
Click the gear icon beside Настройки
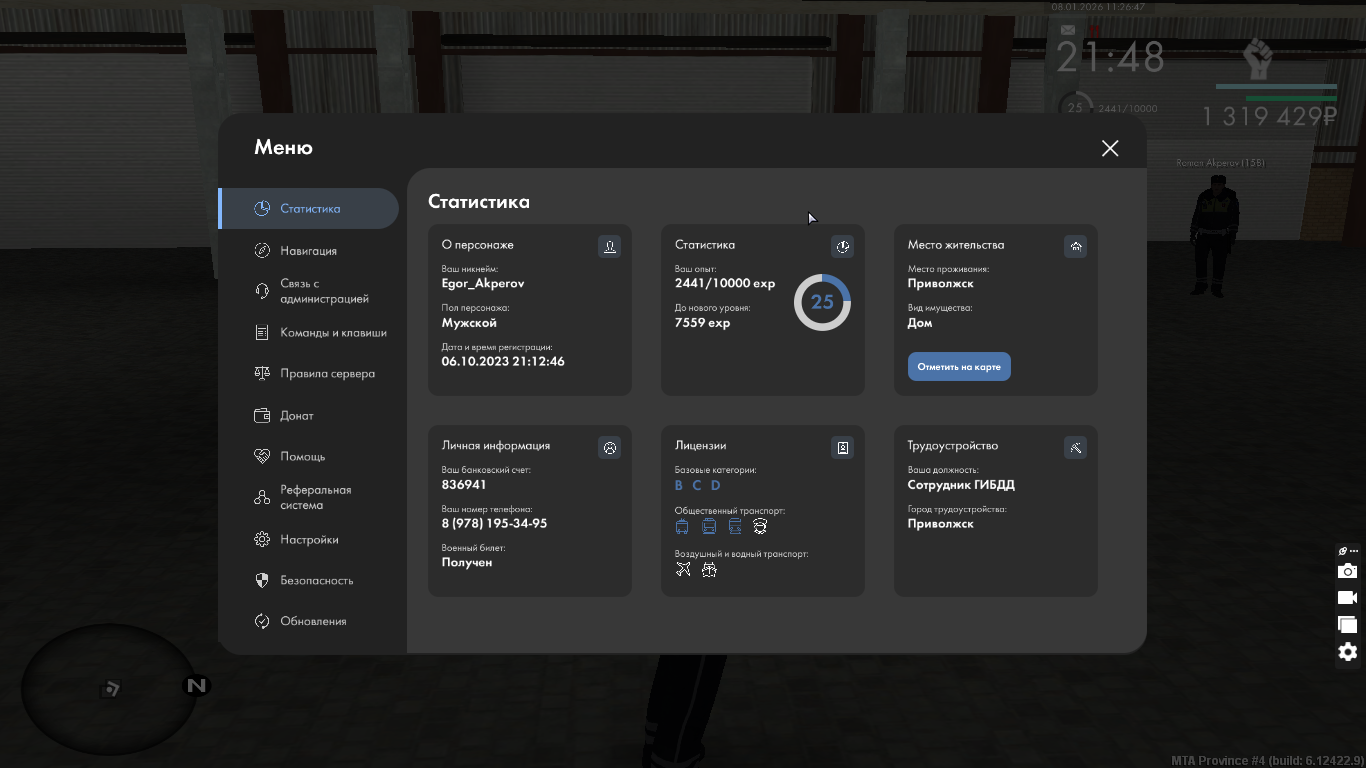click(x=262, y=539)
